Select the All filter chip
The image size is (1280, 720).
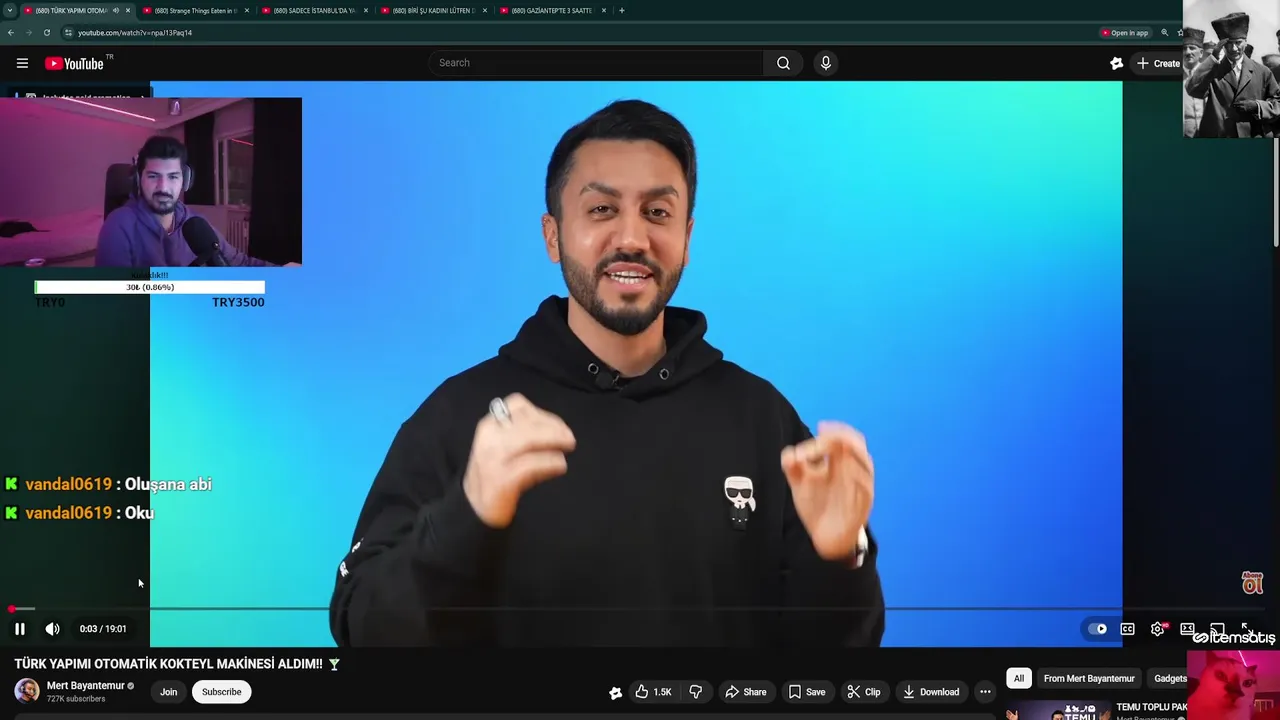(1019, 678)
